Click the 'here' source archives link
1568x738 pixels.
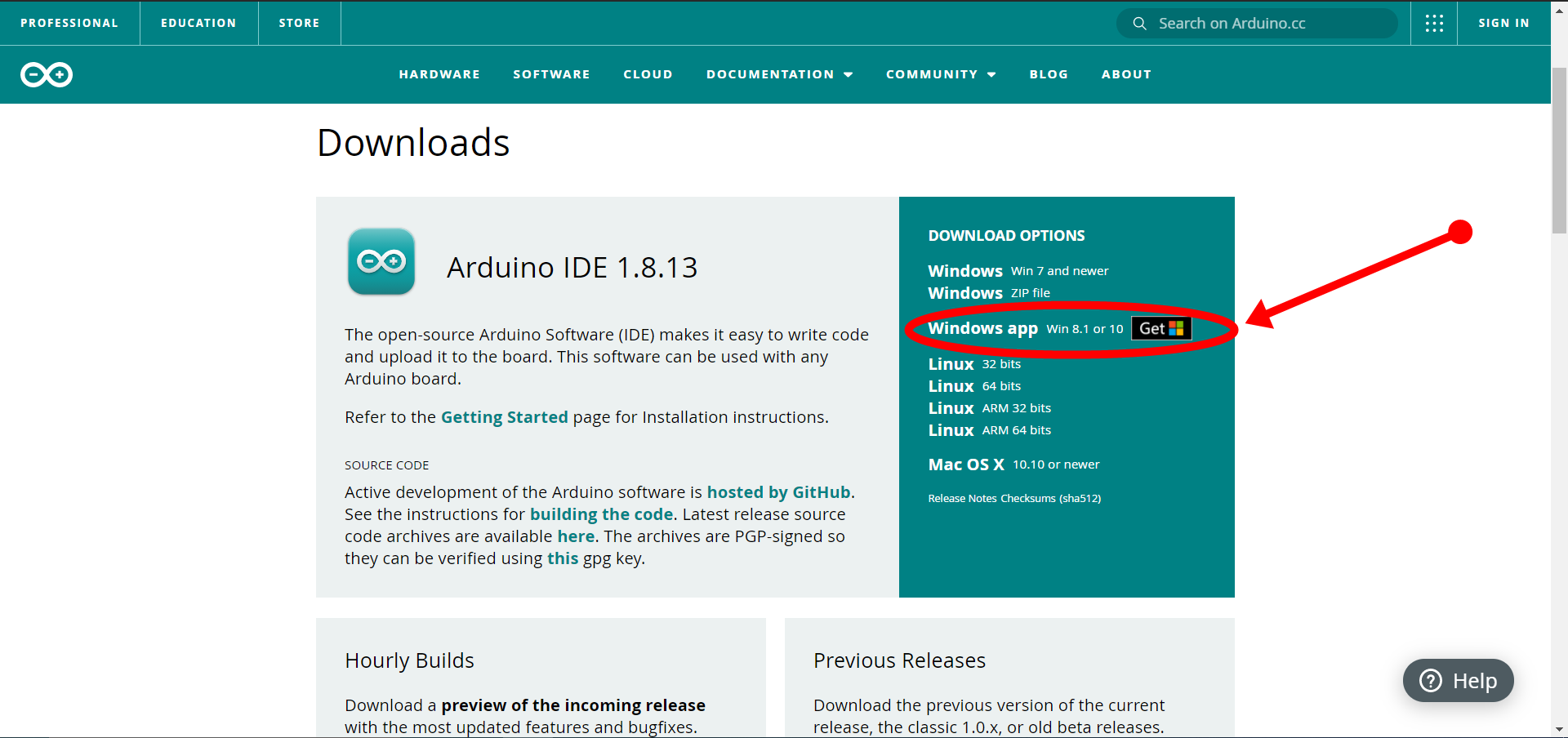pyautogui.click(x=576, y=536)
